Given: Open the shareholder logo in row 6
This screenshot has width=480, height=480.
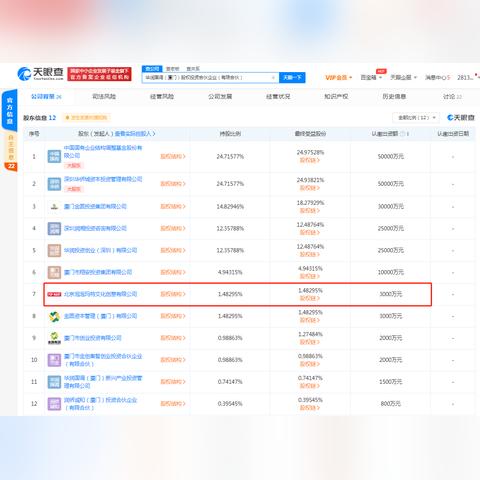Looking at the screenshot, I should (x=54, y=272).
